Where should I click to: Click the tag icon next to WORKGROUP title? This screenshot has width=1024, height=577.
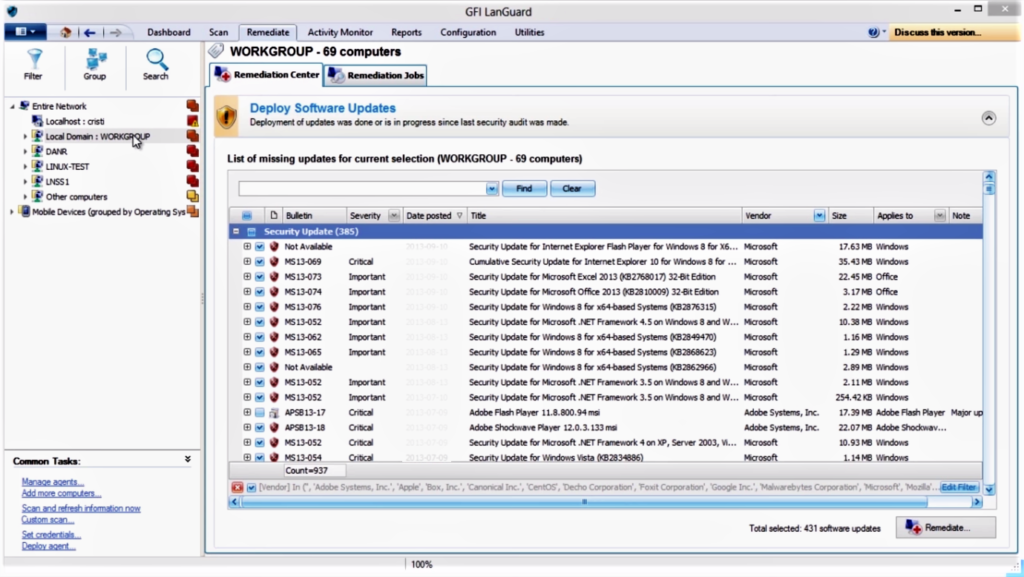click(216, 50)
